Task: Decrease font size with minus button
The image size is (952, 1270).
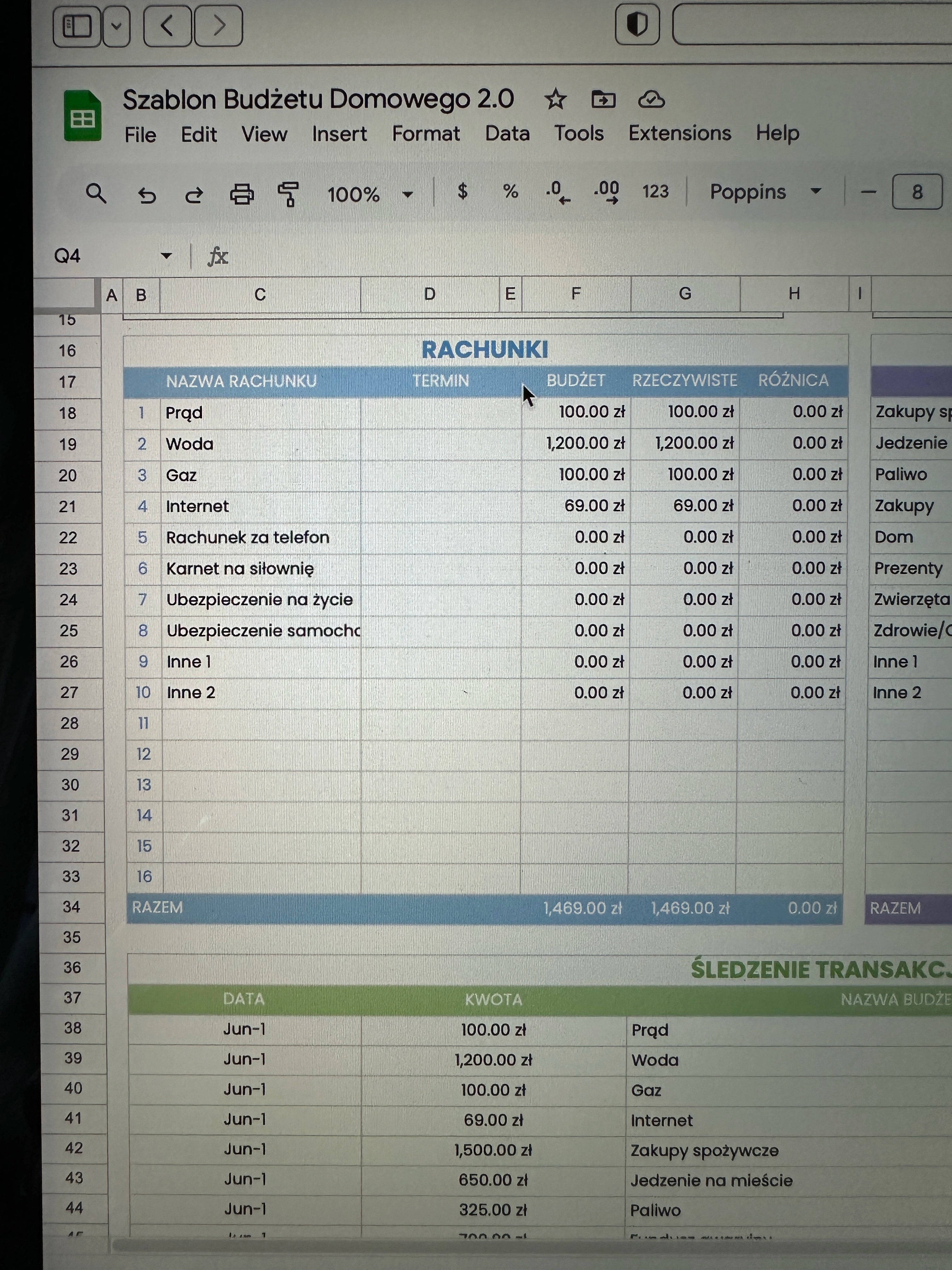Action: 869,192
